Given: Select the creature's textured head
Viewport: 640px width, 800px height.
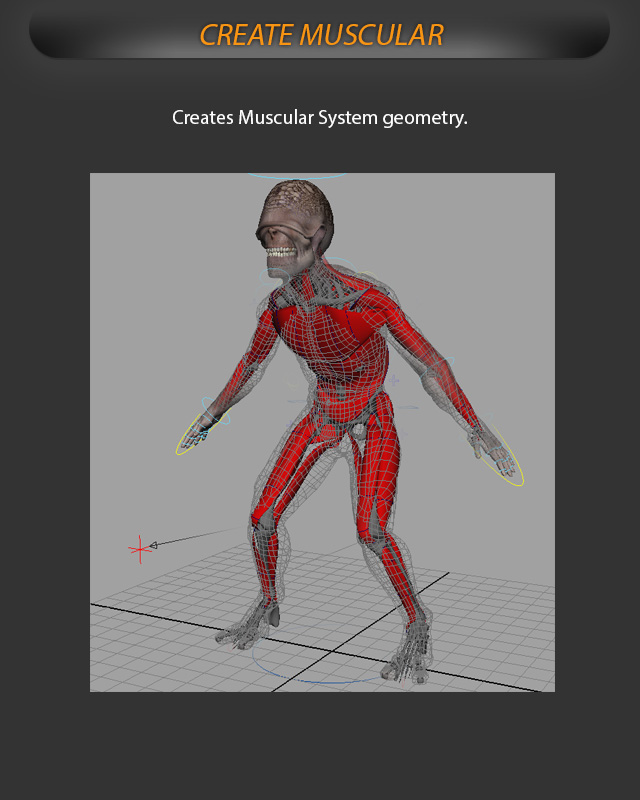Looking at the screenshot, I should (x=295, y=228).
